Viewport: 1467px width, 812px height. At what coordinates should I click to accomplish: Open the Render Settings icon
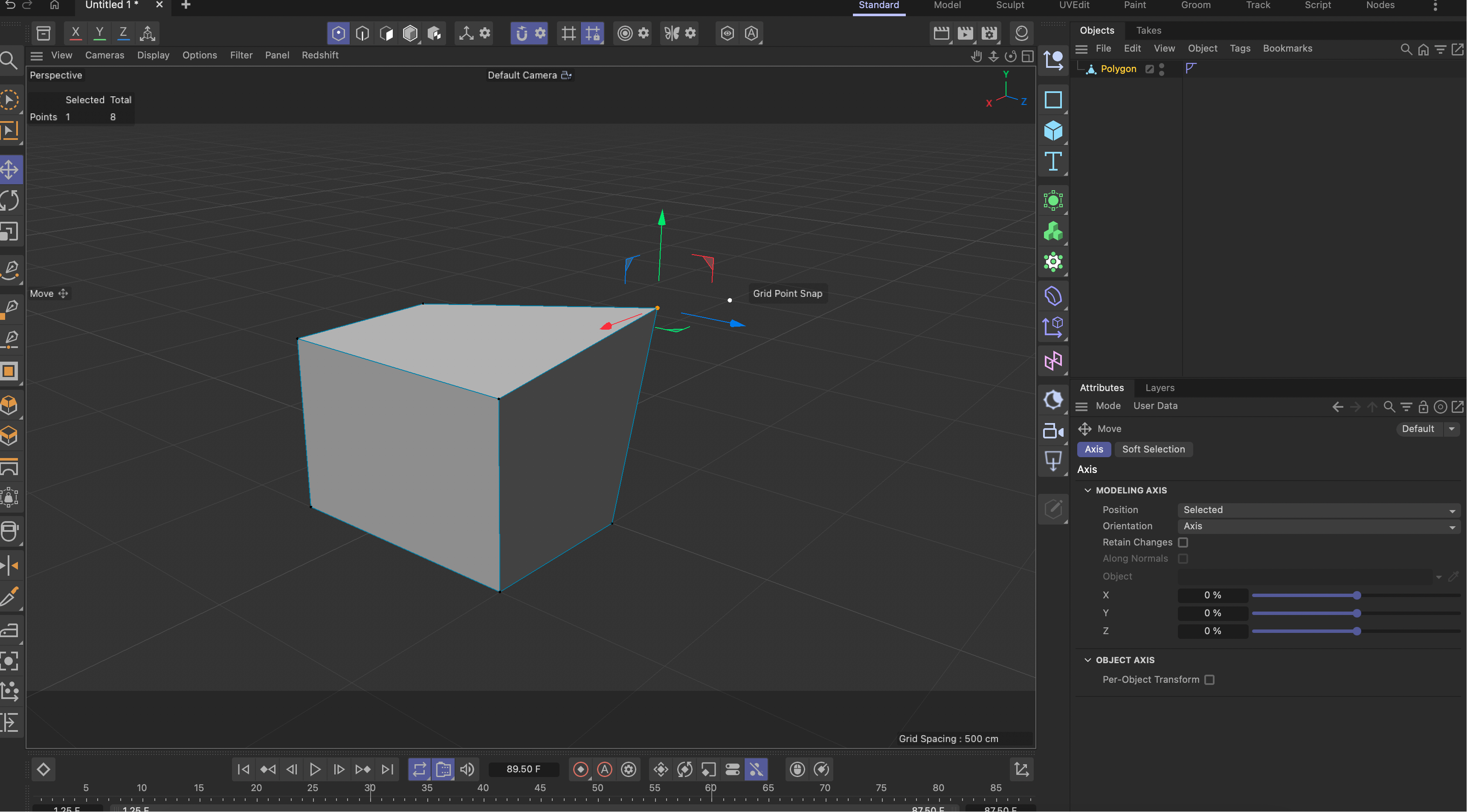tap(989, 33)
